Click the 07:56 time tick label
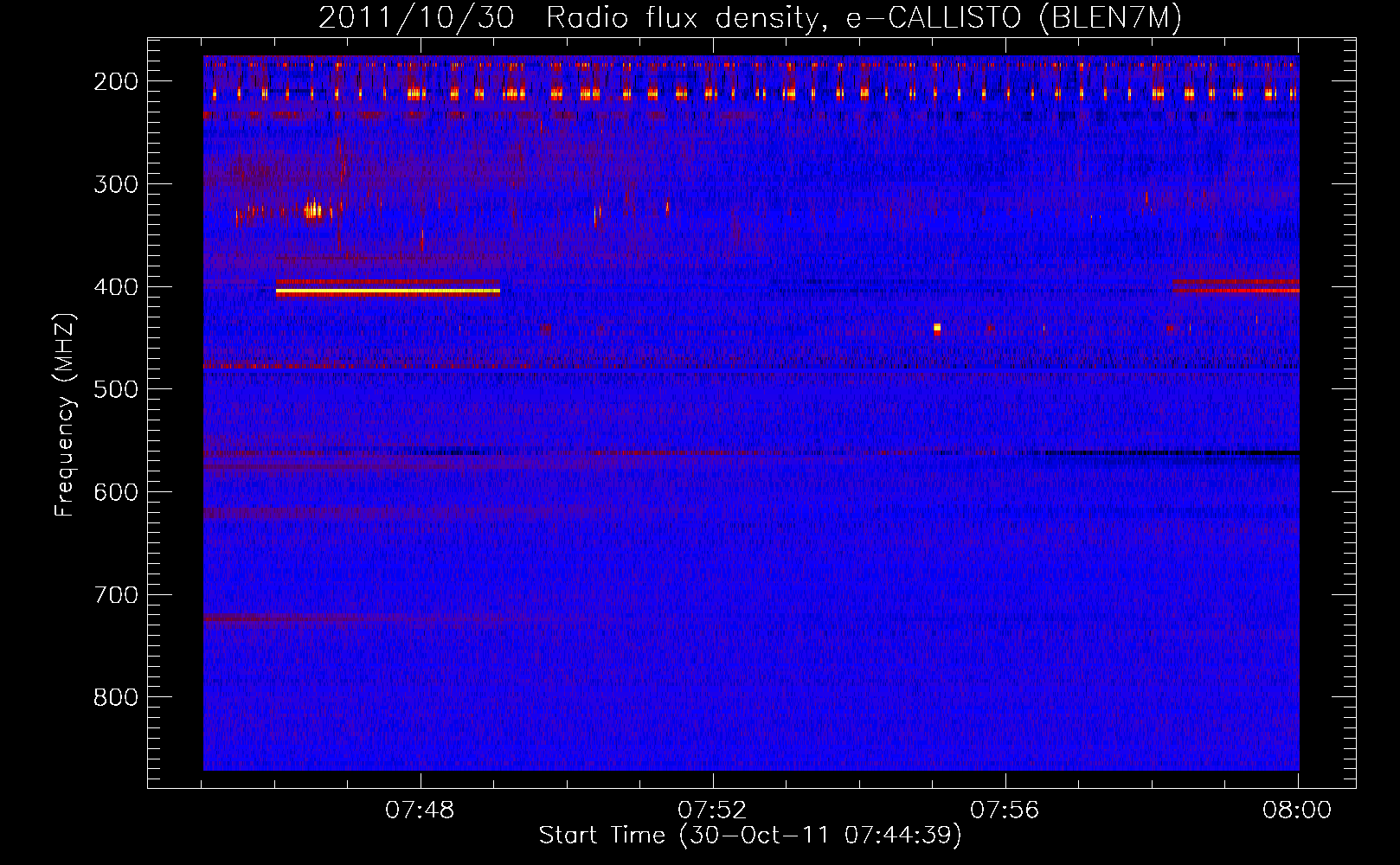The image size is (1400, 865). click(x=1005, y=811)
